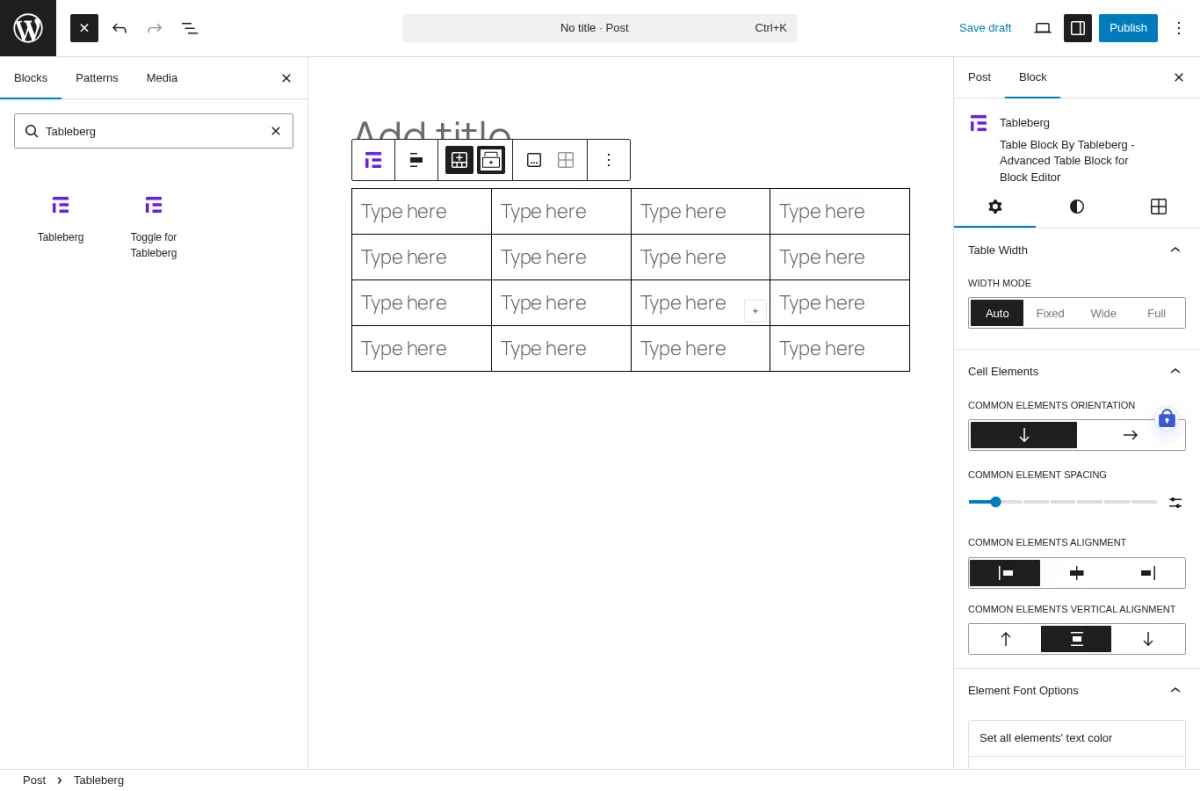
Task: Align common elements to the left
Action: tap(1005, 573)
